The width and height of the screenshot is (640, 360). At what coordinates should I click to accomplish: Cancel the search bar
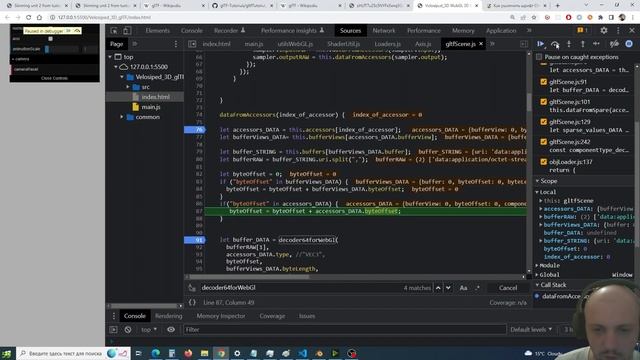(508, 288)
